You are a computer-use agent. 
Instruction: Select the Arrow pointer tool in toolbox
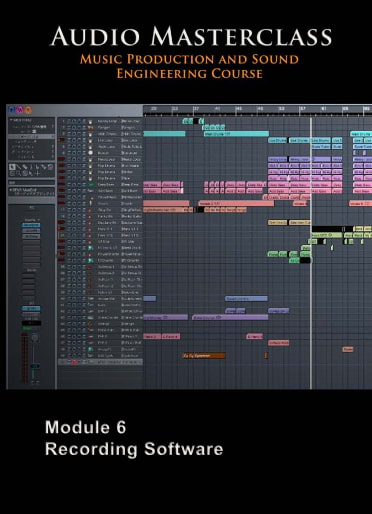[x=12, y=167]
